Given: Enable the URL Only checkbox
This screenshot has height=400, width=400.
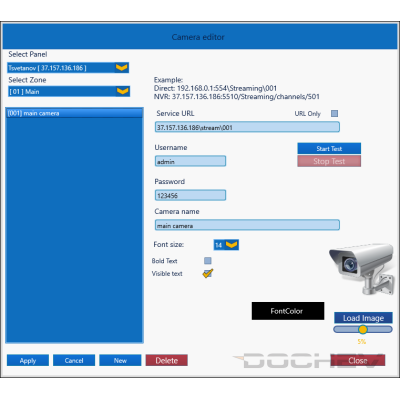Looking at the screenshot, I should (334, 114).
